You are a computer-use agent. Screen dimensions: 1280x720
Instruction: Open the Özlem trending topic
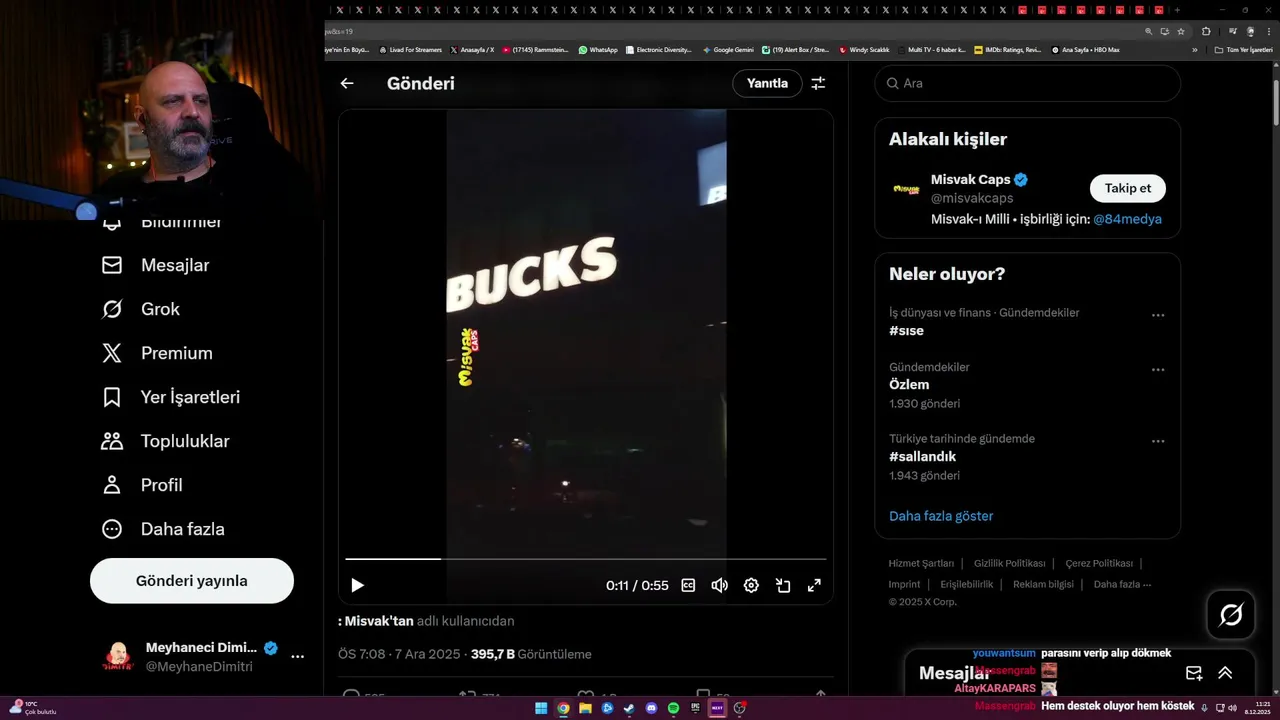tap(909, 384)
